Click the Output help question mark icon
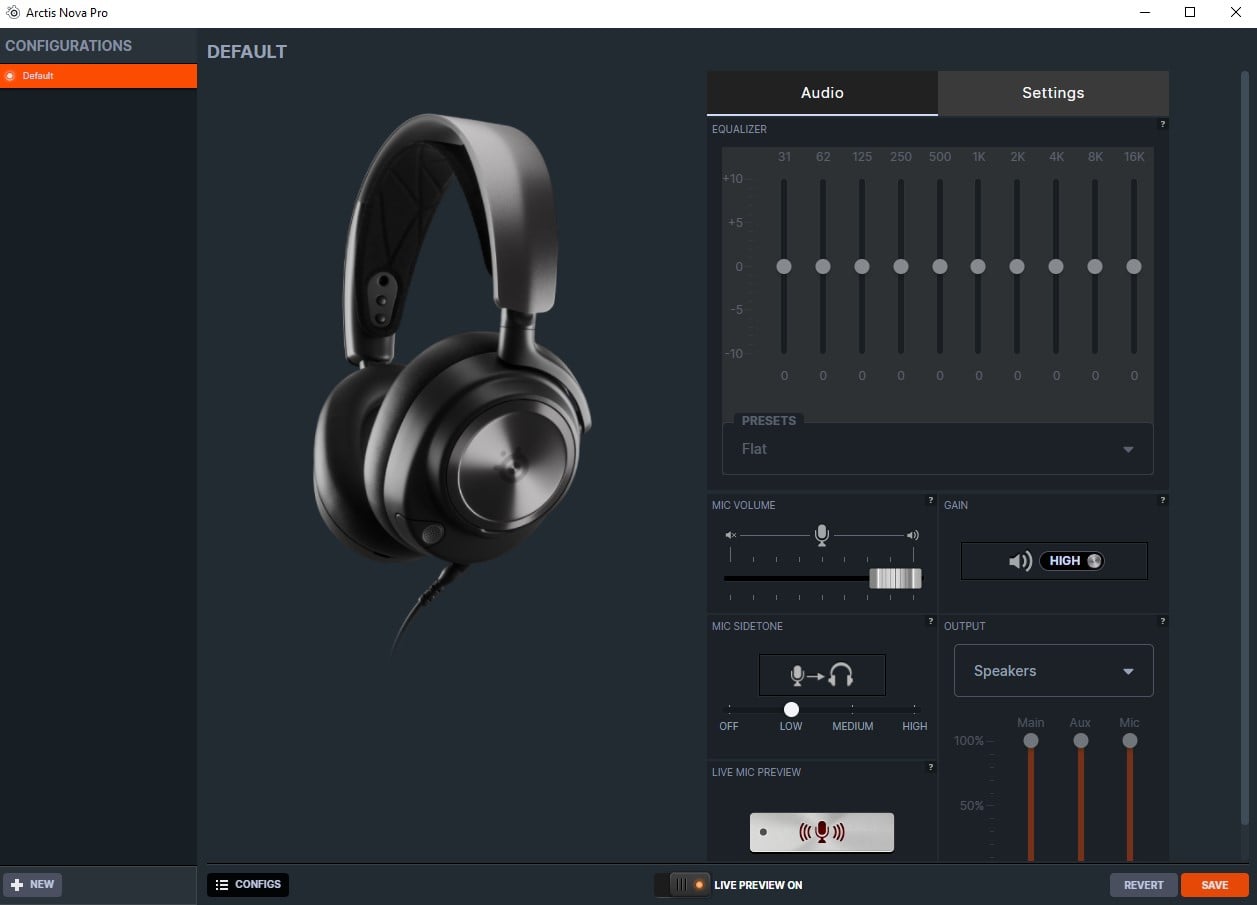1257x905 pixels. click(x=1162, y=621)
